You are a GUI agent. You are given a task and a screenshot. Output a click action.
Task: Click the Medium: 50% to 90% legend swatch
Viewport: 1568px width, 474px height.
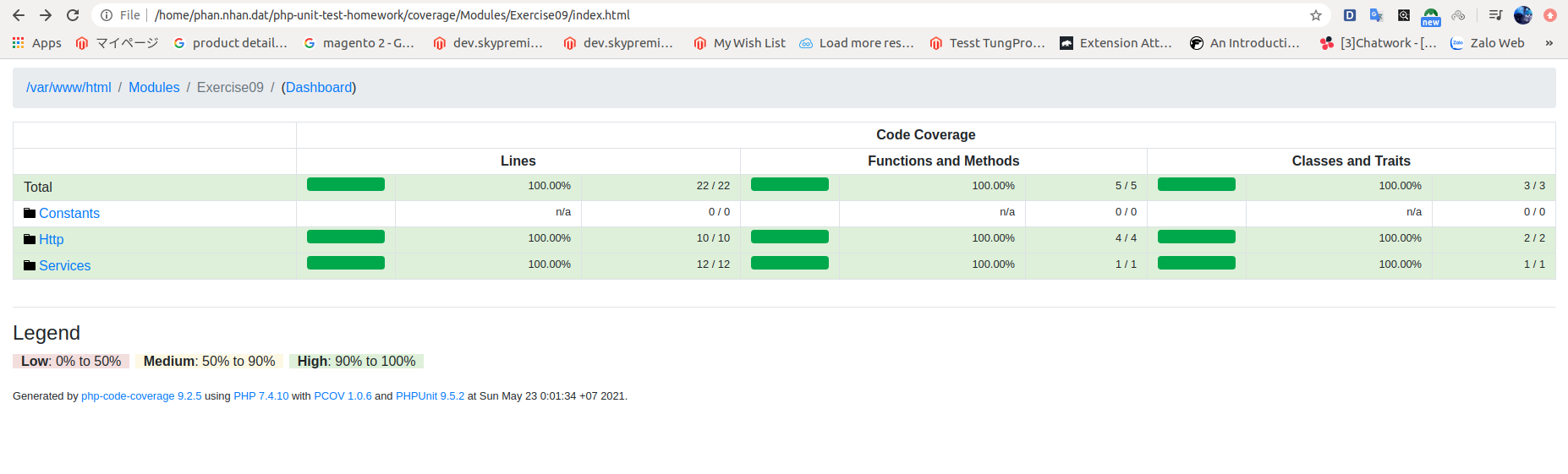pyautogui.click(x=210, y=362)
